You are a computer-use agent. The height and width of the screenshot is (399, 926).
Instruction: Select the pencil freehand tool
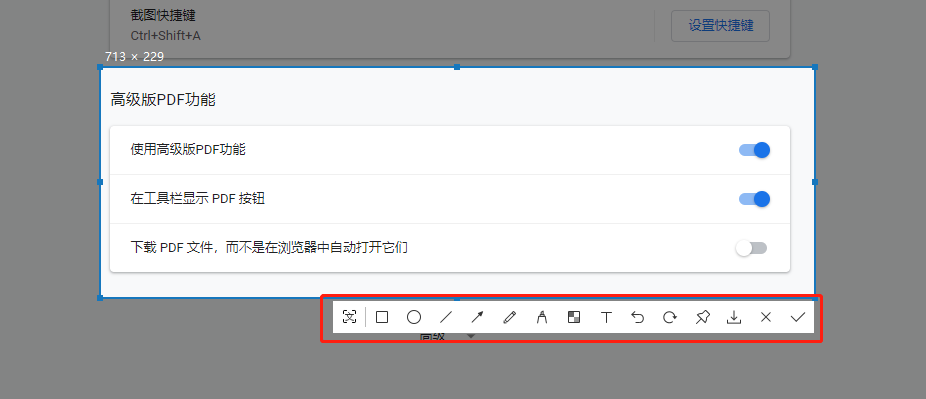click(509, 318)
